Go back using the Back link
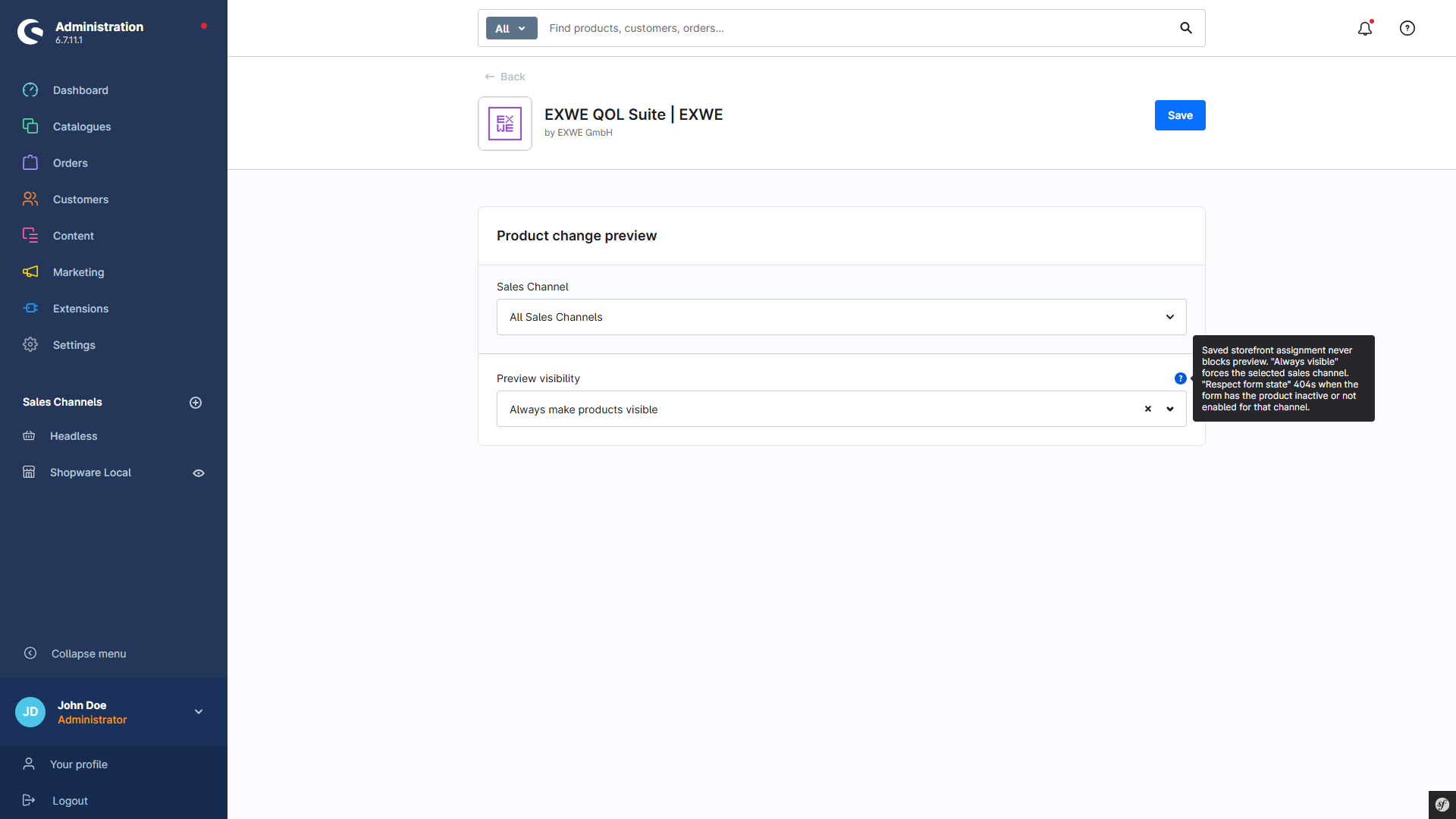 point(505,77)
